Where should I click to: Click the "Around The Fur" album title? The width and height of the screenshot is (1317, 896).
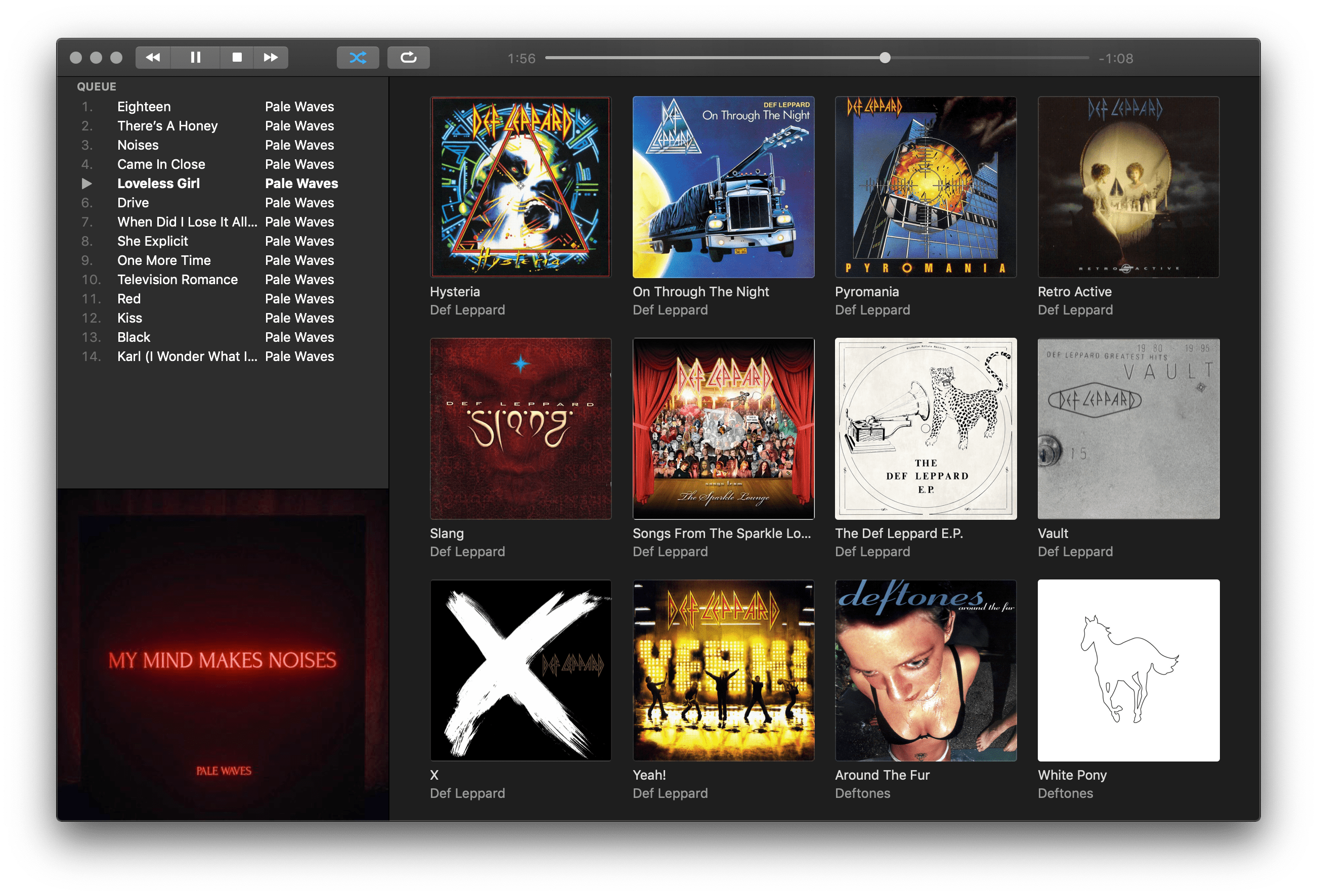882,775
